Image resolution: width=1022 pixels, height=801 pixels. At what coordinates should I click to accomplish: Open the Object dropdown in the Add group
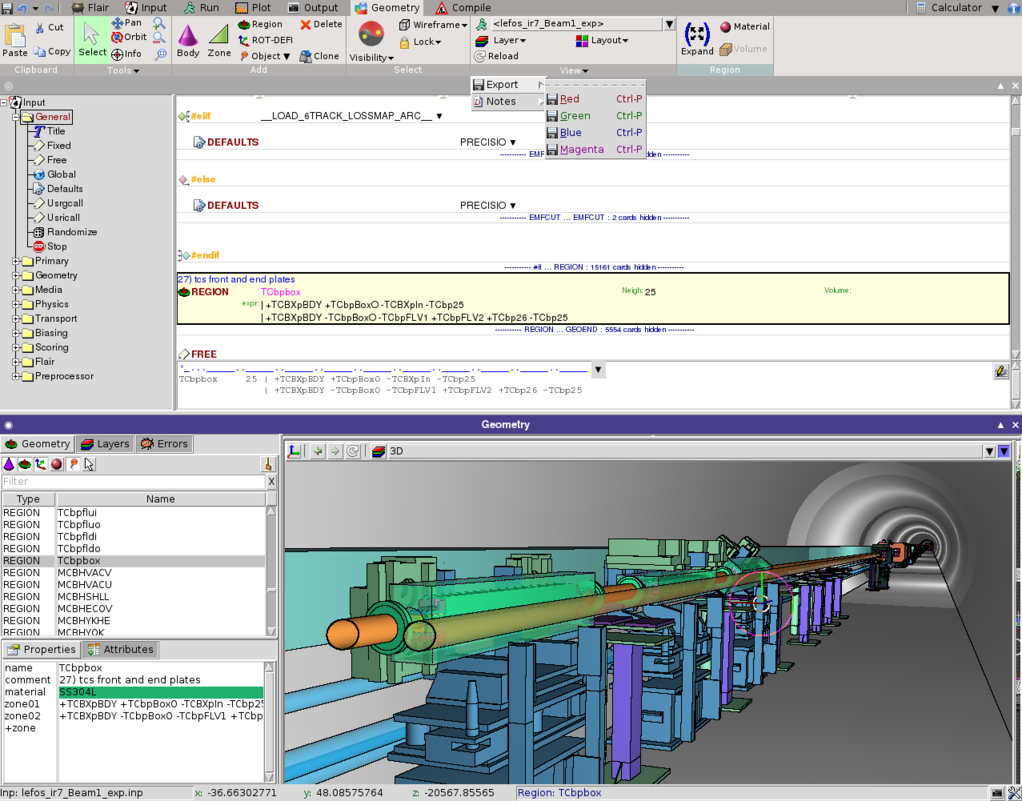coord(265,56)
